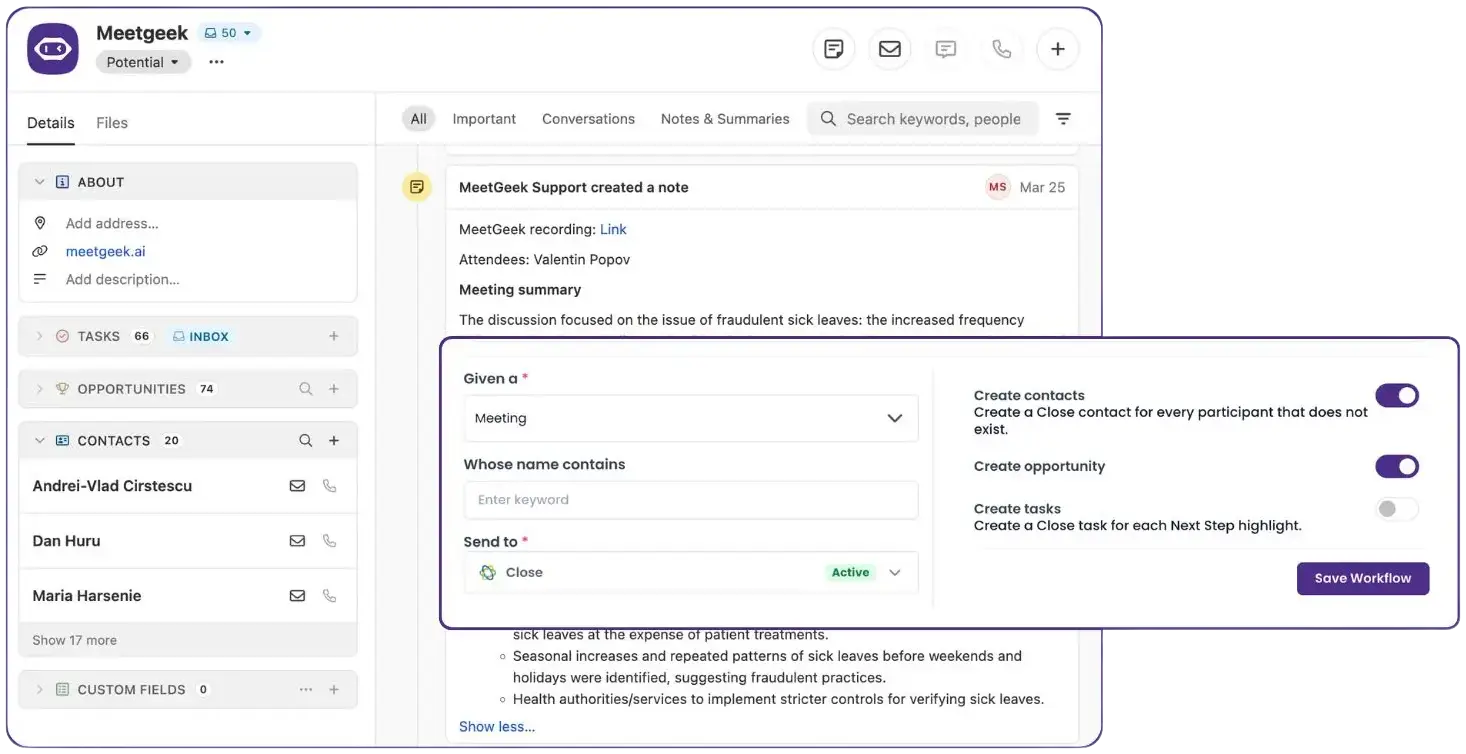The image size is (1466, 754).
Task: Email Maria Harsenie via envelope icon
Action: coord(297,596)
